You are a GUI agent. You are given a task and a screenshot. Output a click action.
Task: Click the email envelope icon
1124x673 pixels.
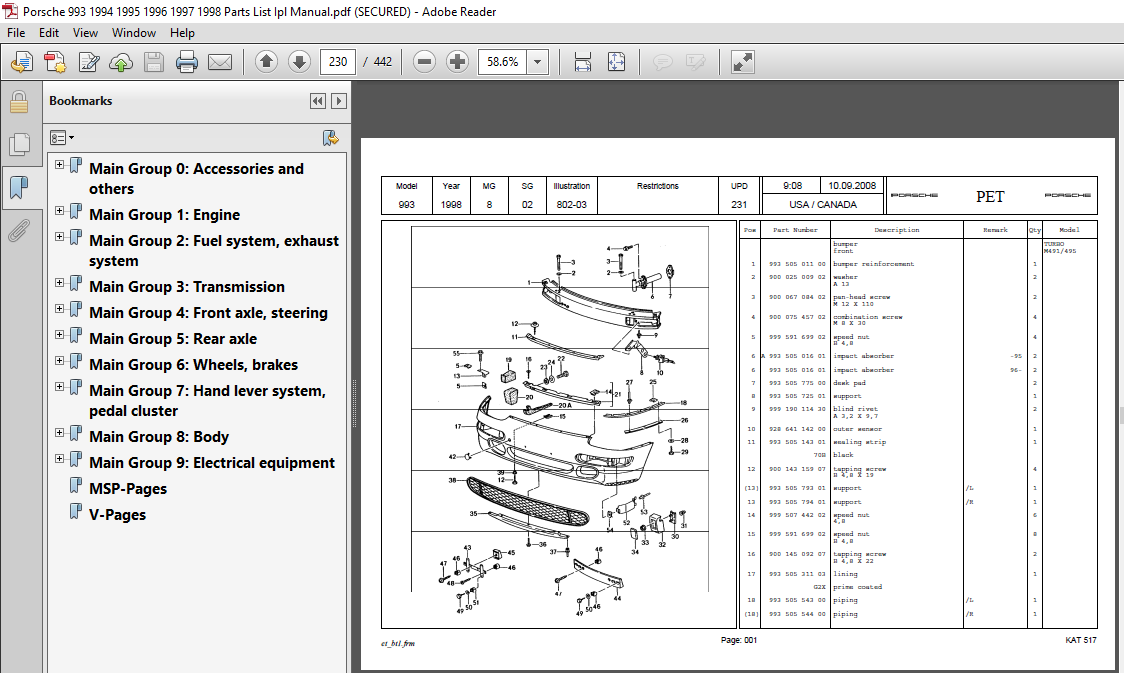[219, 62]
